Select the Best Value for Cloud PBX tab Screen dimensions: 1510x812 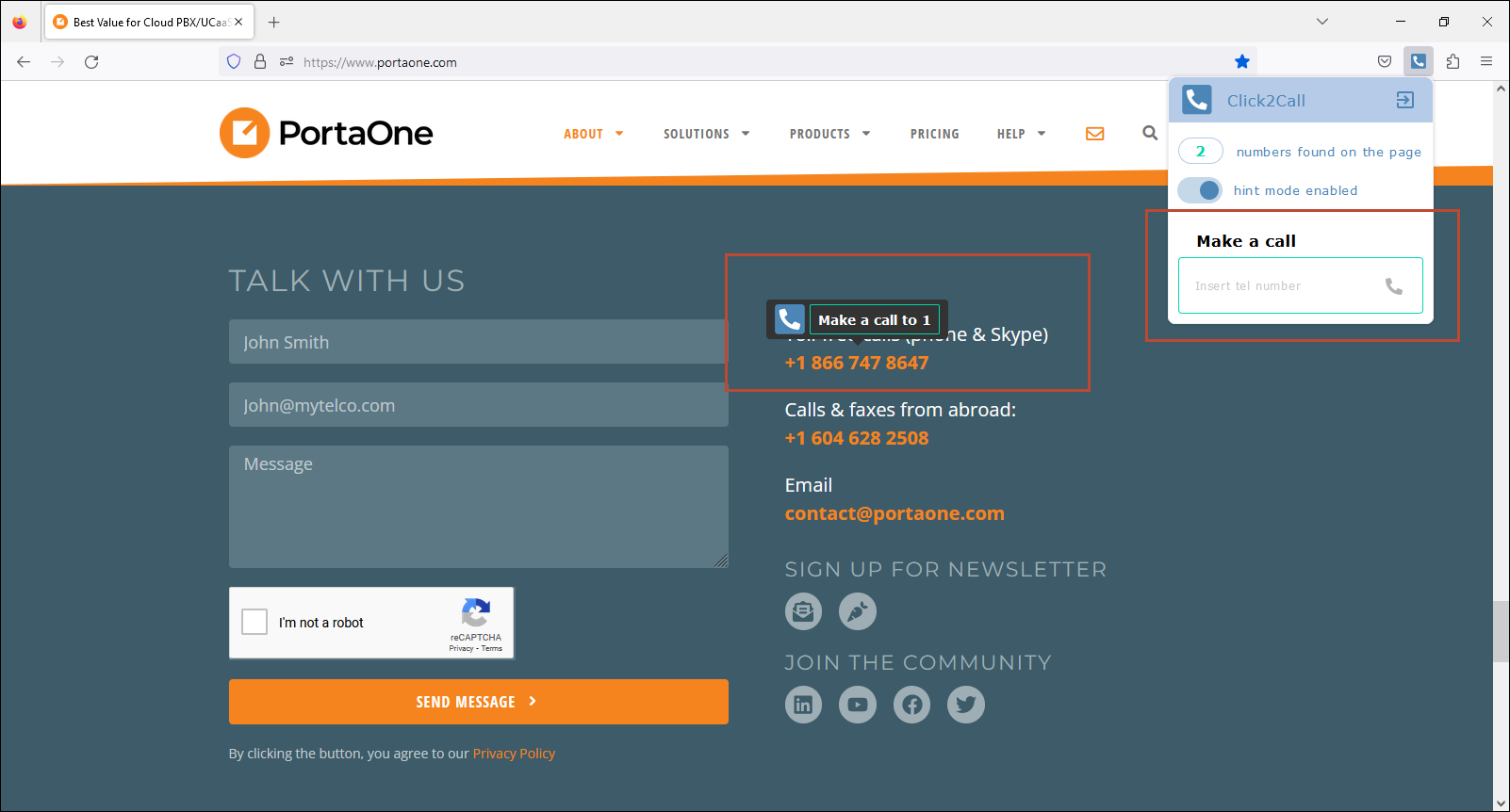[147, 22]
